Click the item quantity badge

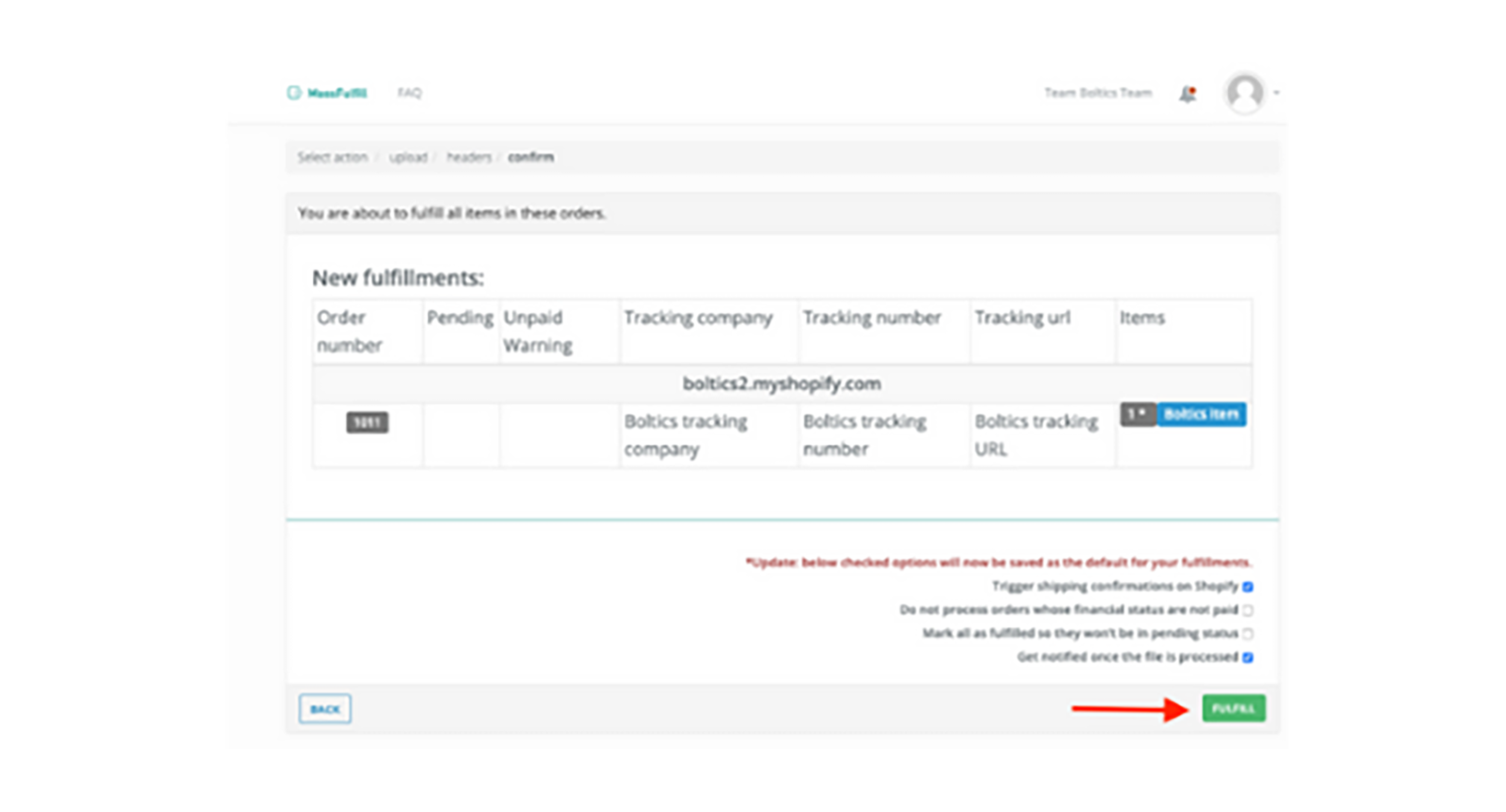click(x=1137, y=415)
